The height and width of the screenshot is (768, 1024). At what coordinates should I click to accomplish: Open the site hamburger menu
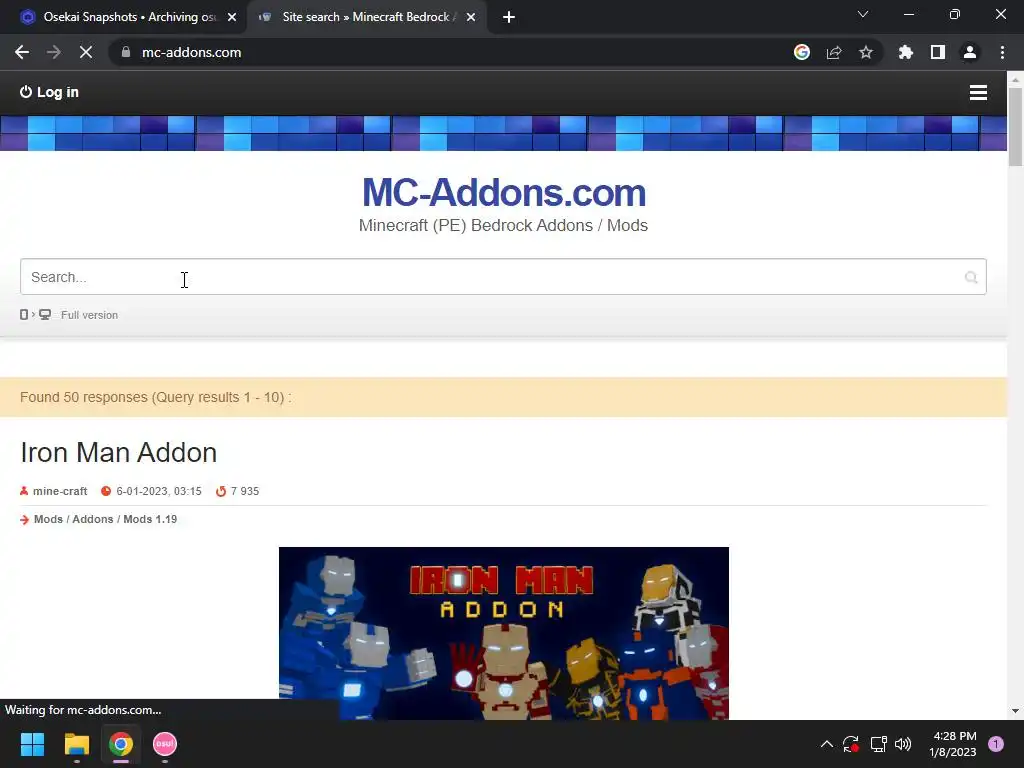click(x=978, y=93)
